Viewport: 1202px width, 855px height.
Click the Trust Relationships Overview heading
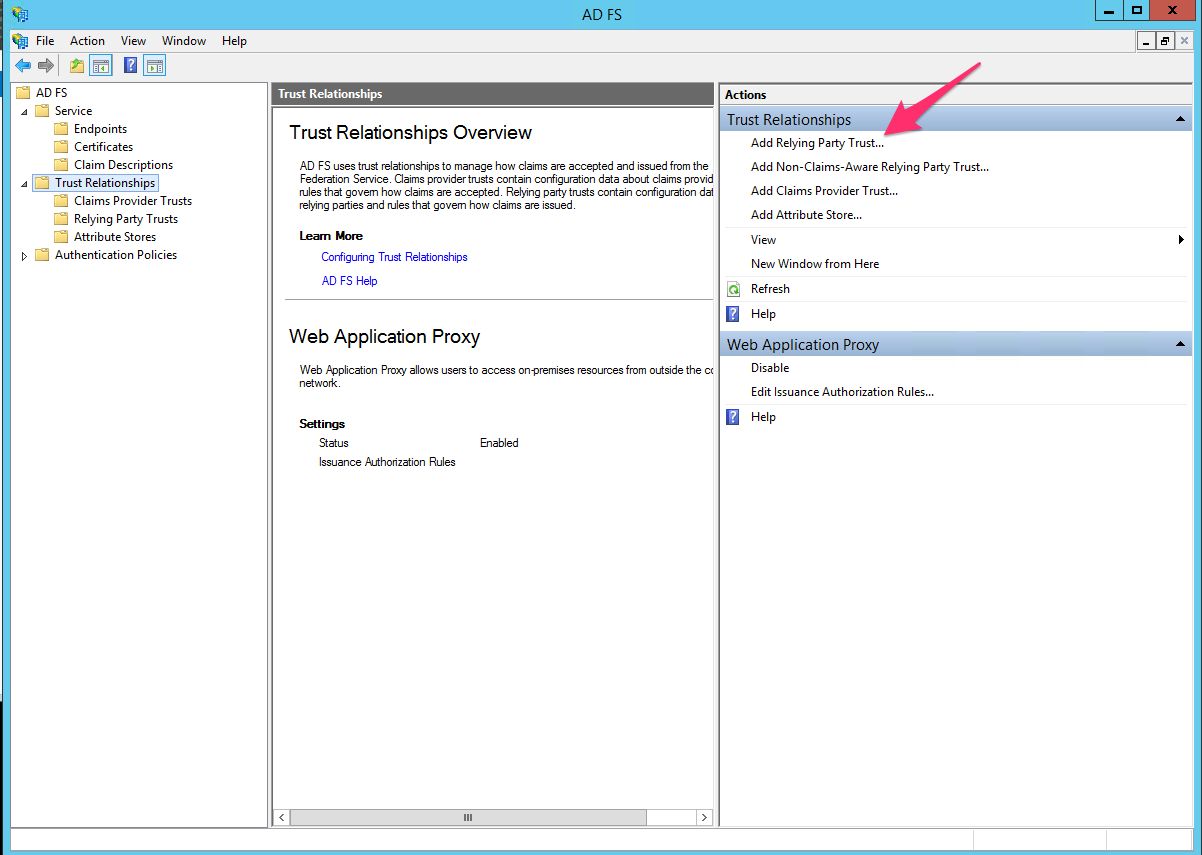(410, 133)
